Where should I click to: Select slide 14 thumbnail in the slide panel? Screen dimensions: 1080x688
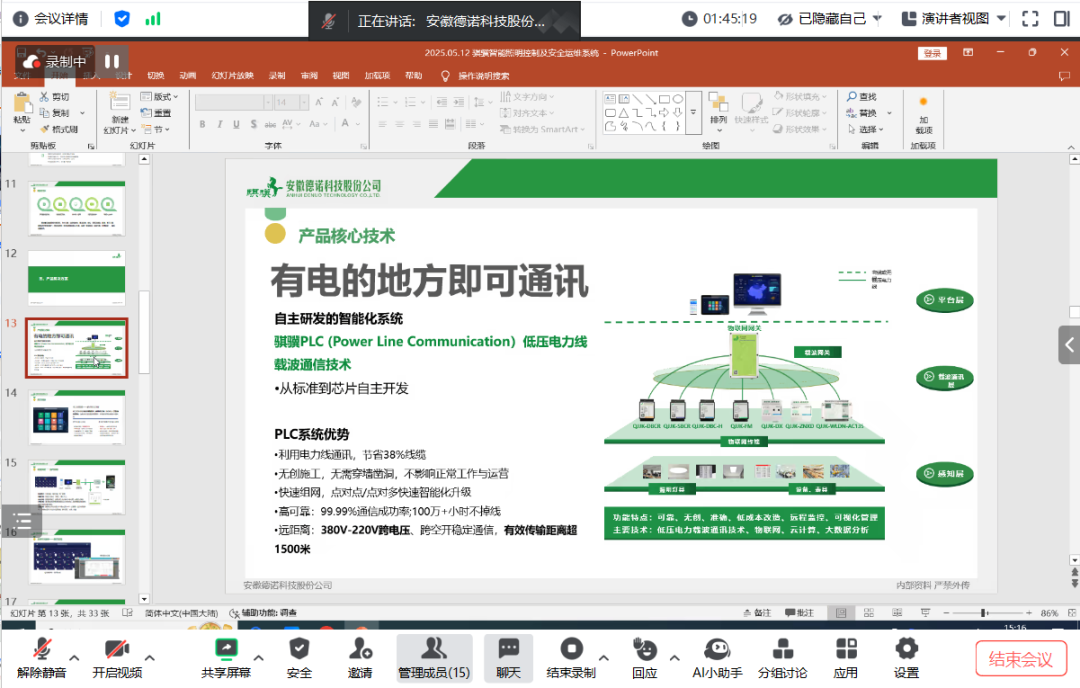[77, 415]
